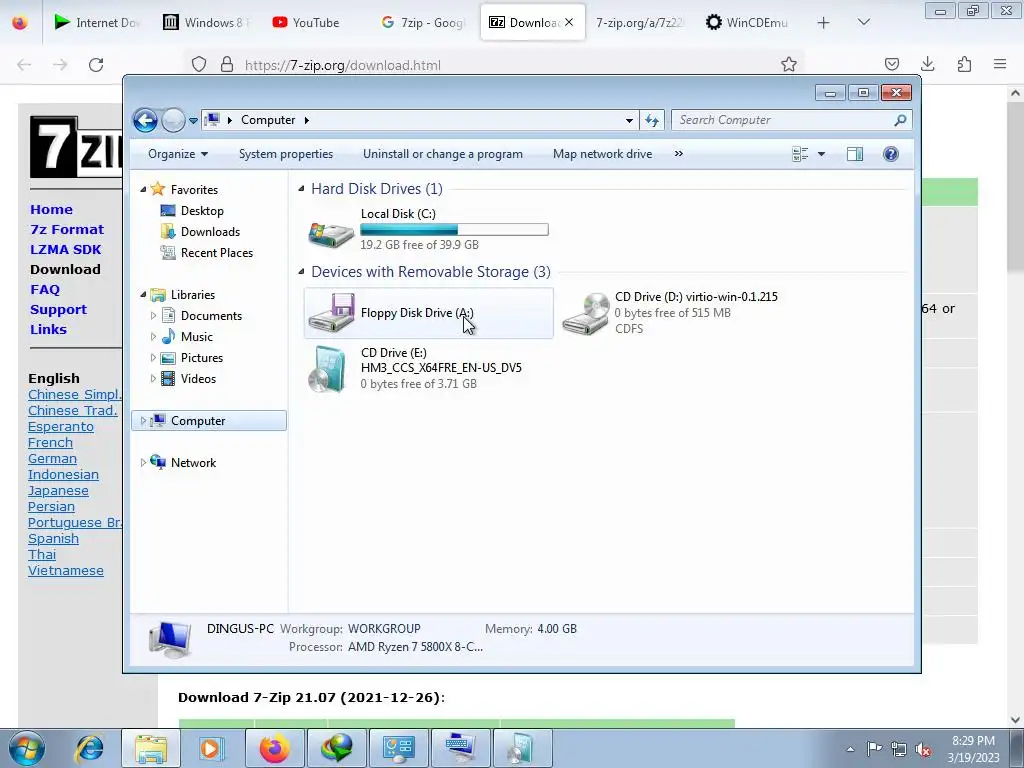Image resolution: width=1024 pixels, height=768 pixels.
Task: Collapse the Libraries tree group
Action: (143, 295)
